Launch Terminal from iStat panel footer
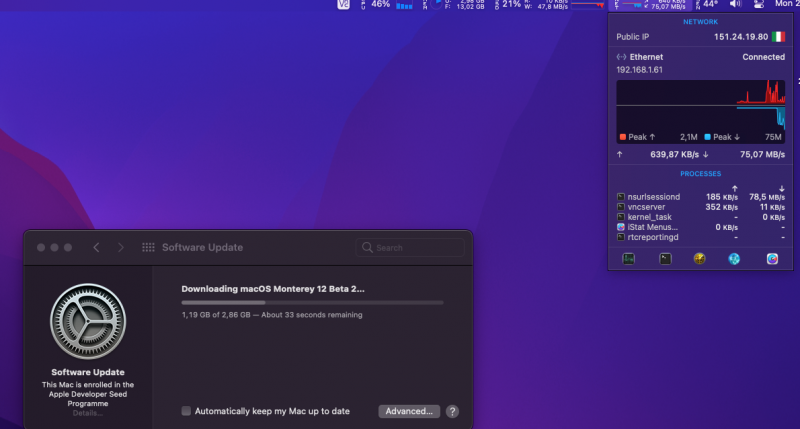Image resolution: width=800 pixels, height=429 pixels. [665, 259]
